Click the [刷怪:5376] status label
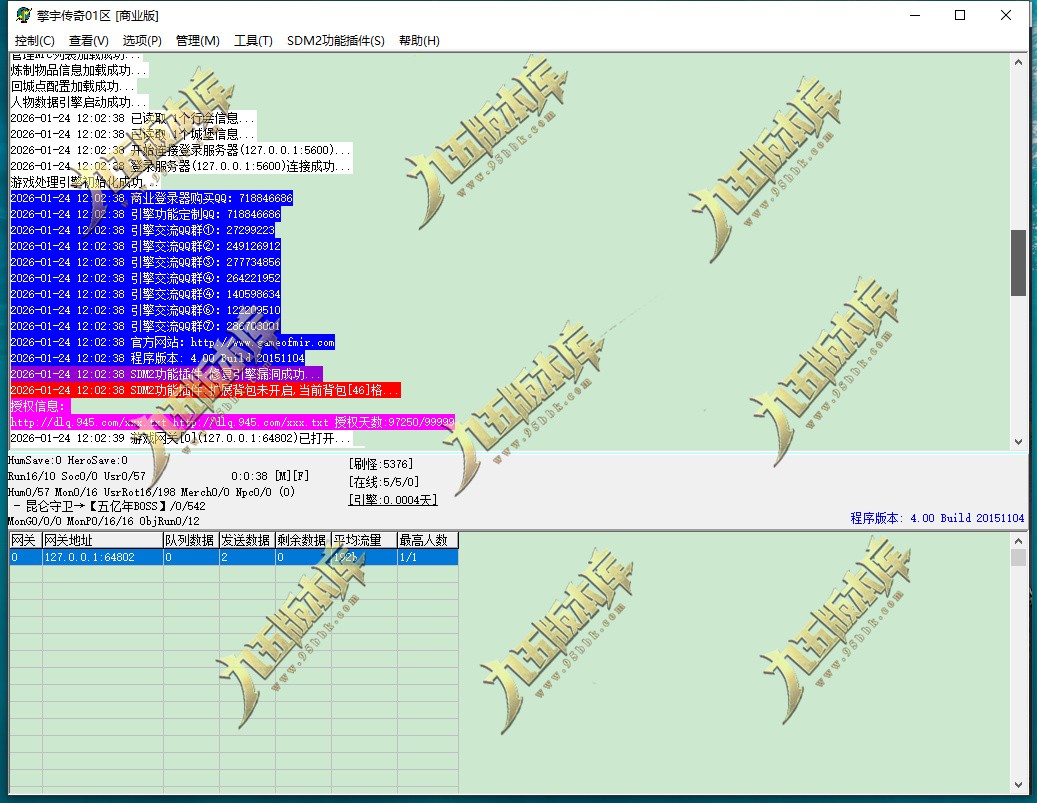1037x803 pixels. 380,464
